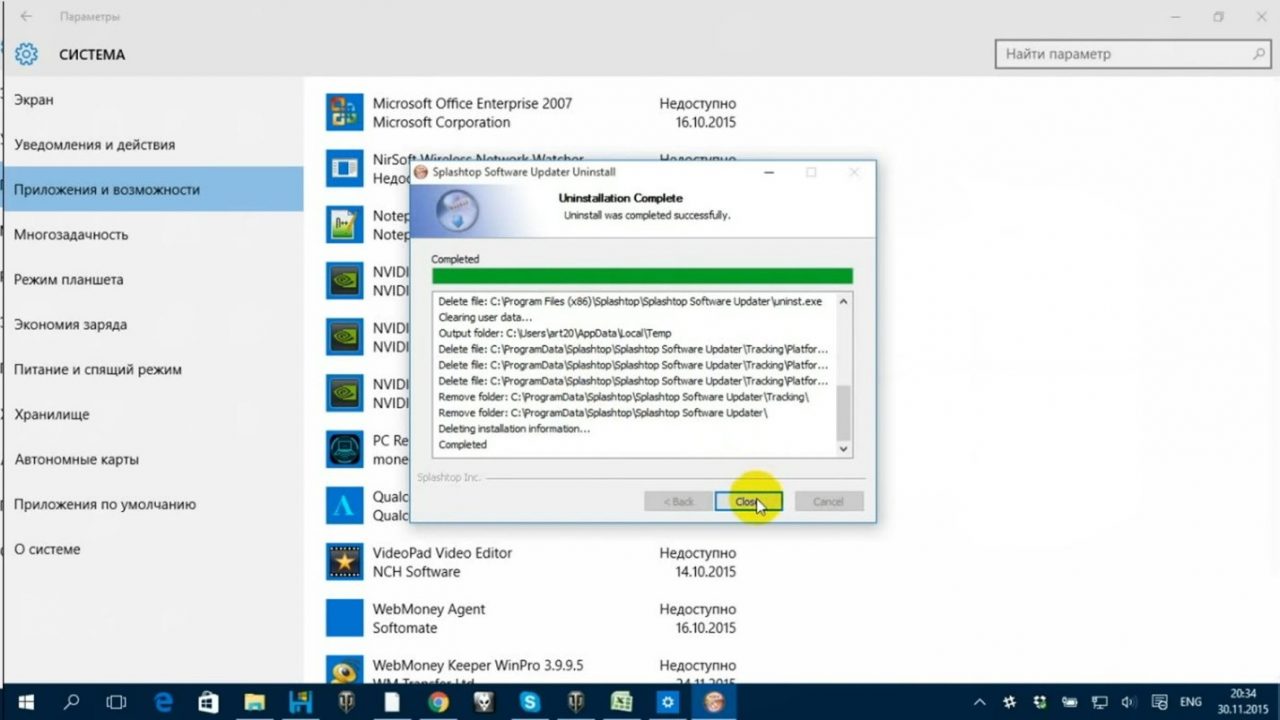The height and width of the screenshot is (720, 1280).
Task: Click the Microsoft Office Enterprise 2007 app icon
Action: 344,112
